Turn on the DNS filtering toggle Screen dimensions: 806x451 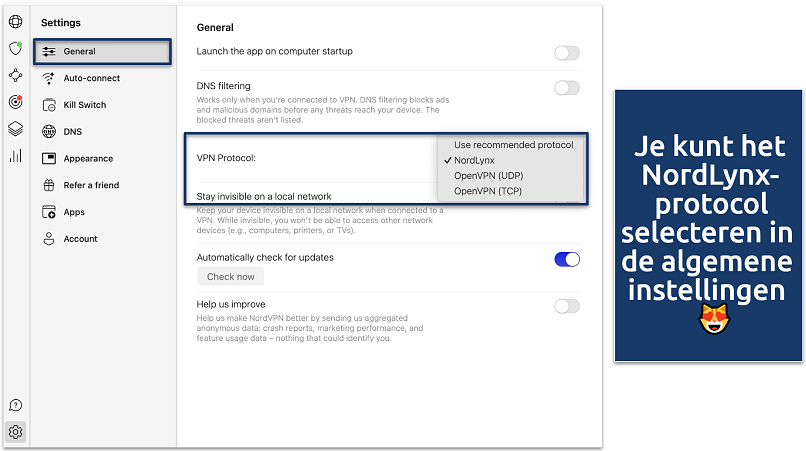click(566, 88)
